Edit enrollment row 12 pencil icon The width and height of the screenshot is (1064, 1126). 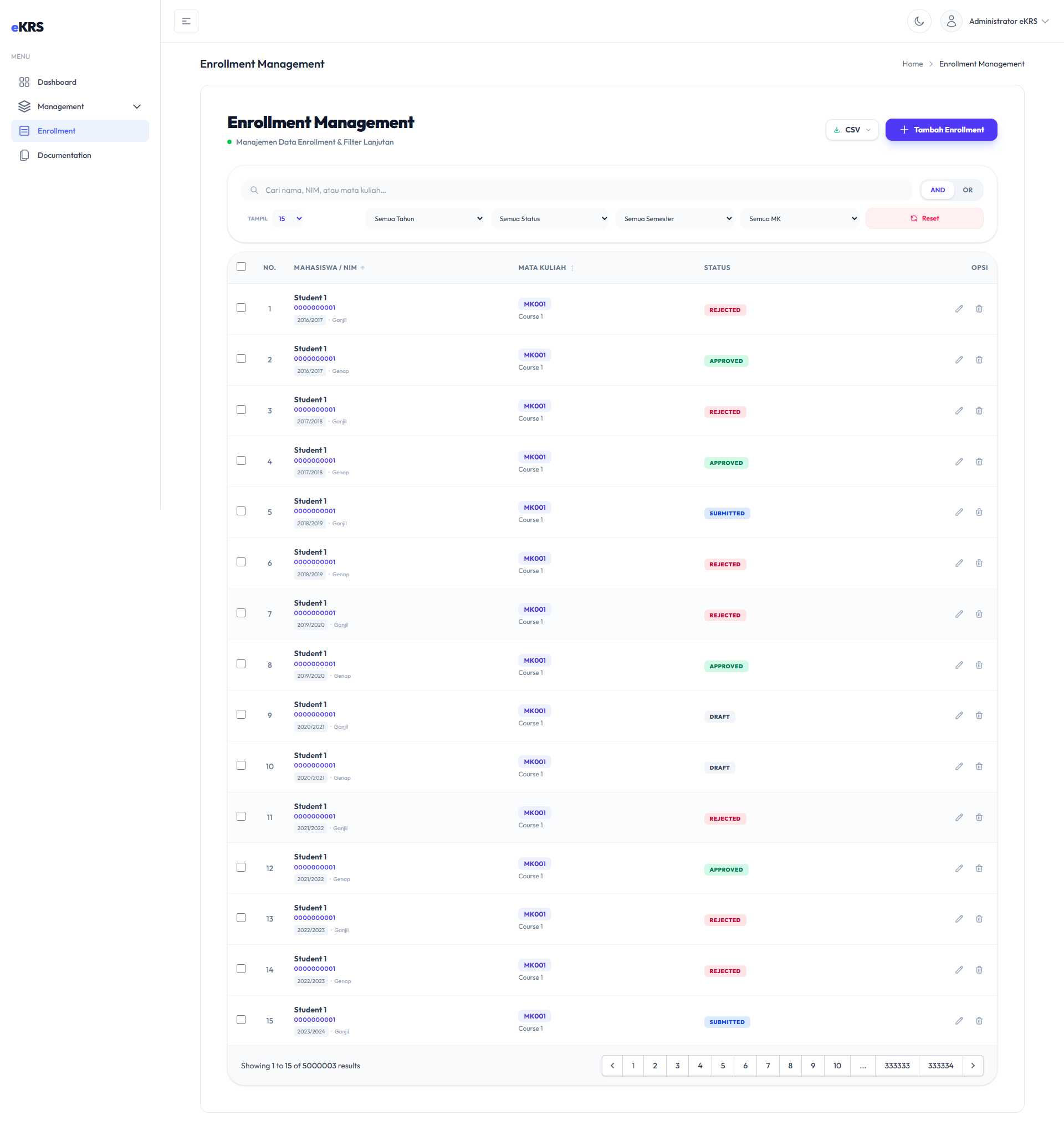(x=959, y=868)
